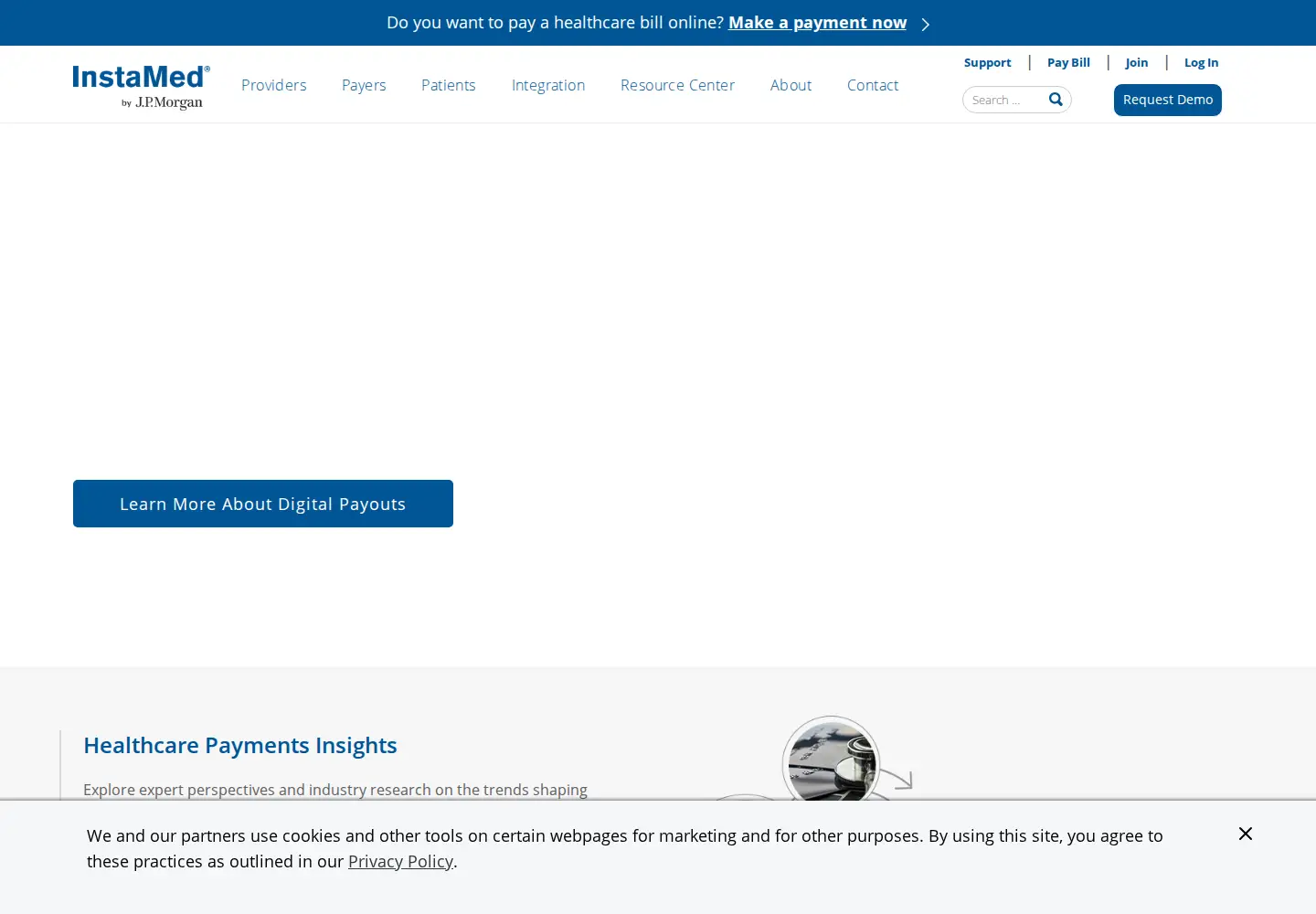Viewport: 1316px width, 914px height.
Task: Click the Support link
Action: (988, 62)
